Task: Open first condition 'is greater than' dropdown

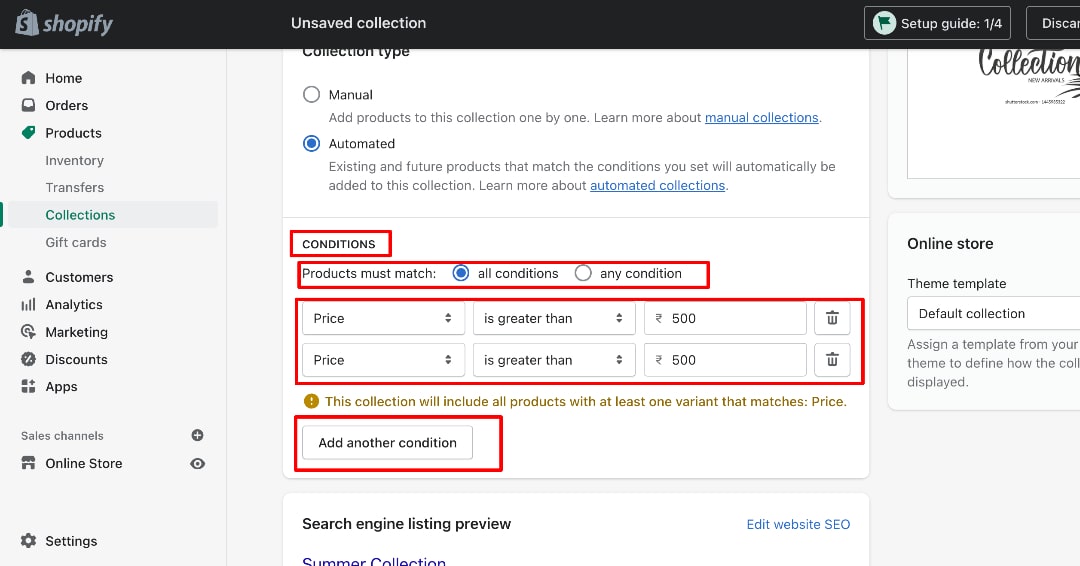Action: tap(554, 318)
